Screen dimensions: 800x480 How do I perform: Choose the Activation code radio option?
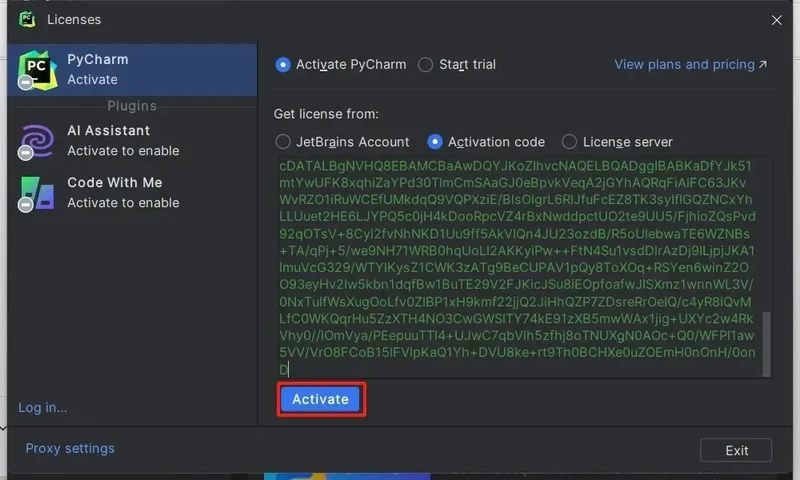point(435,142)
